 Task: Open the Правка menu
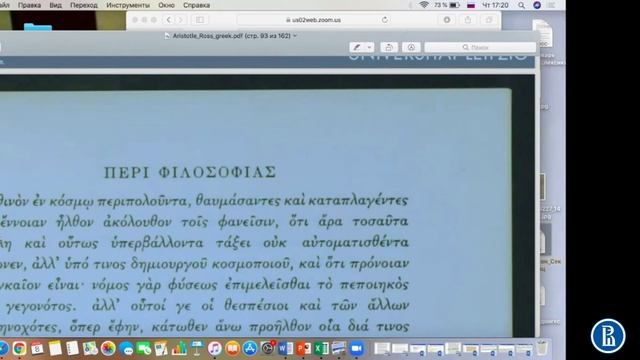(x=29, y=5)
